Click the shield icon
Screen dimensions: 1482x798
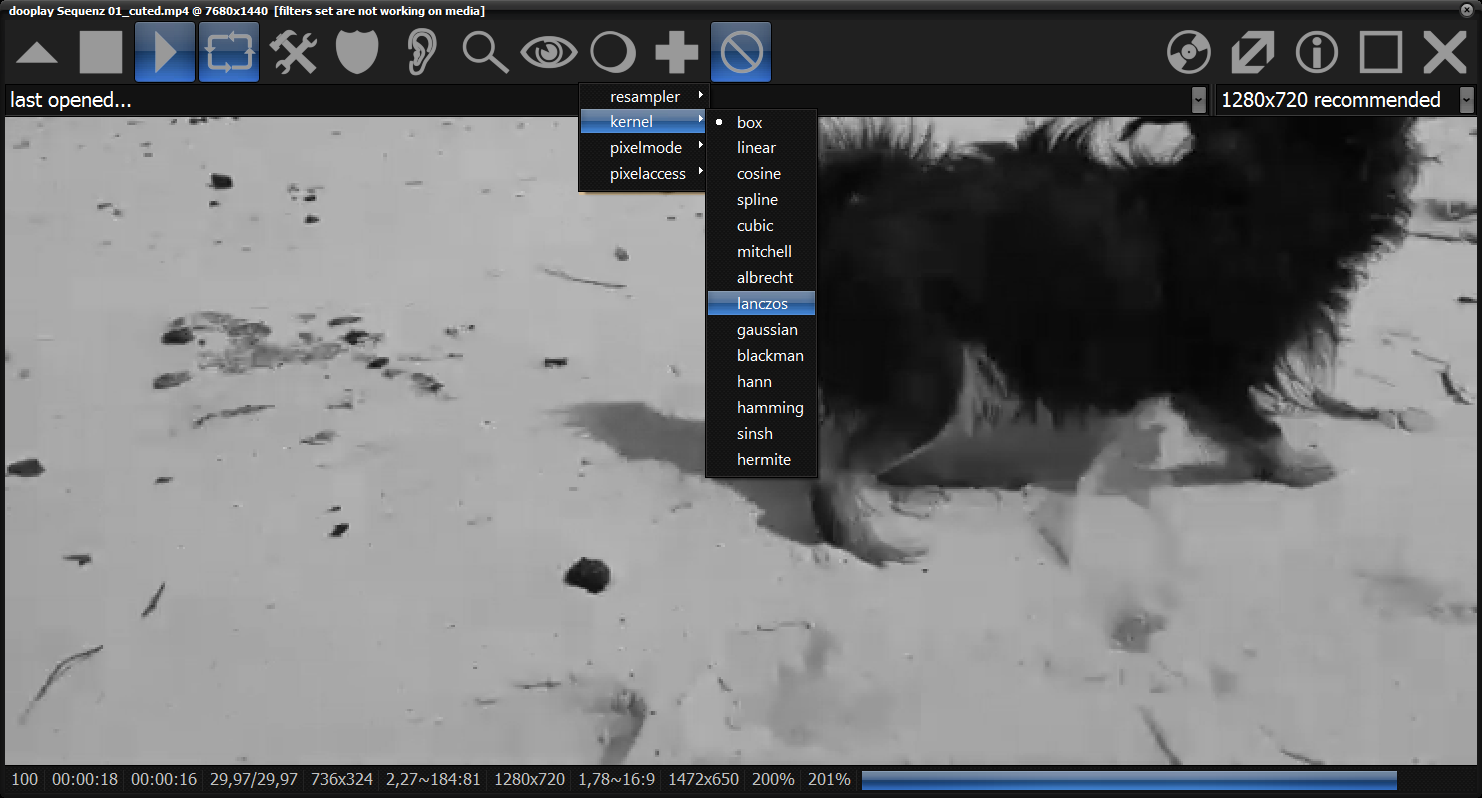coord(357,52)
